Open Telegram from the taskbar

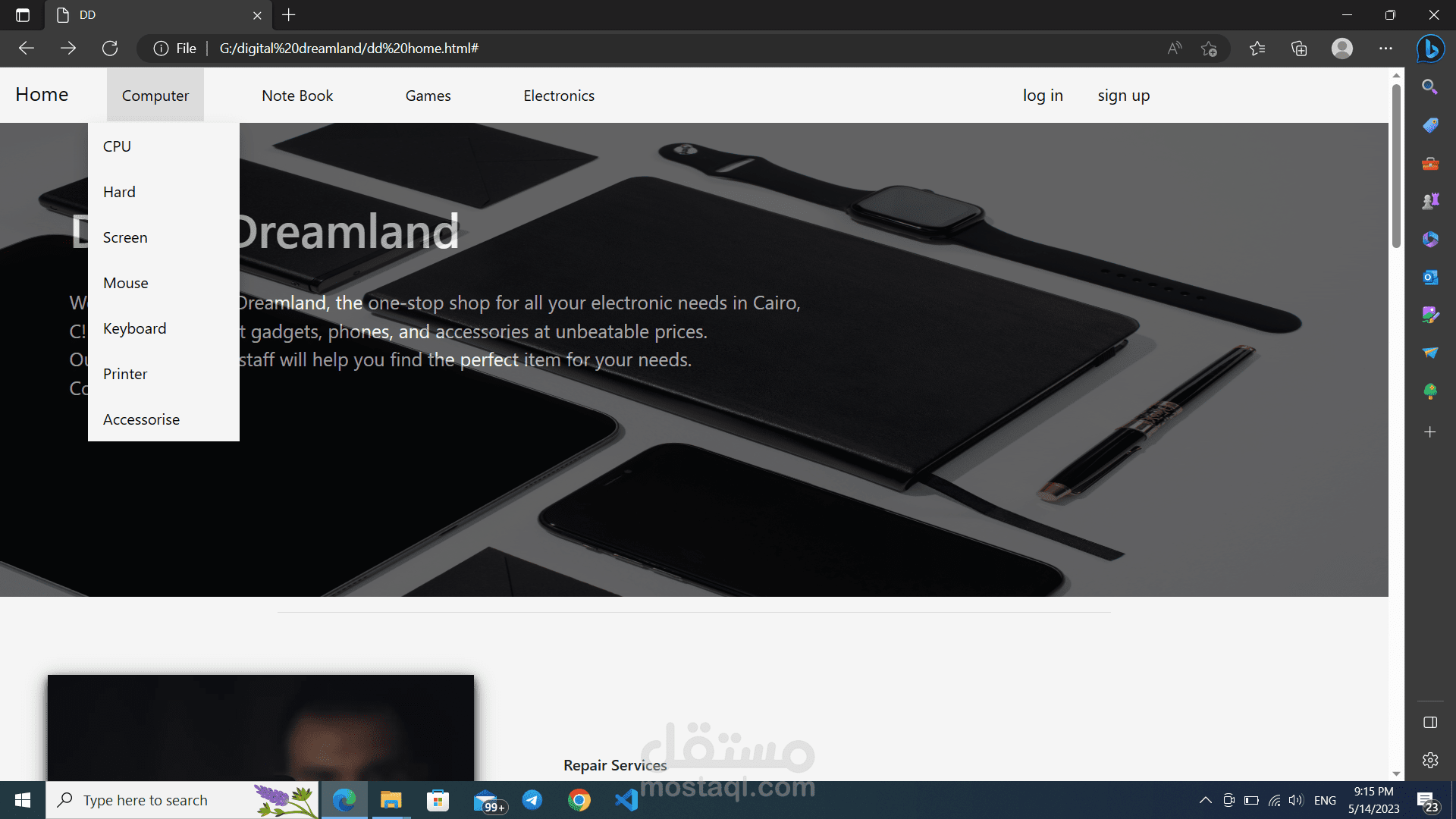click(532, 799)
